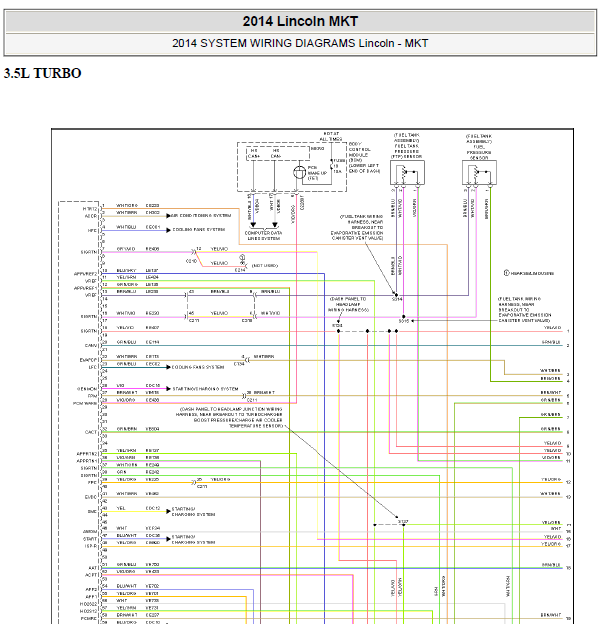The image size is (601, 624).
Task: Click the 'GENMON' pin label
Action: click(x=87, y=389)
